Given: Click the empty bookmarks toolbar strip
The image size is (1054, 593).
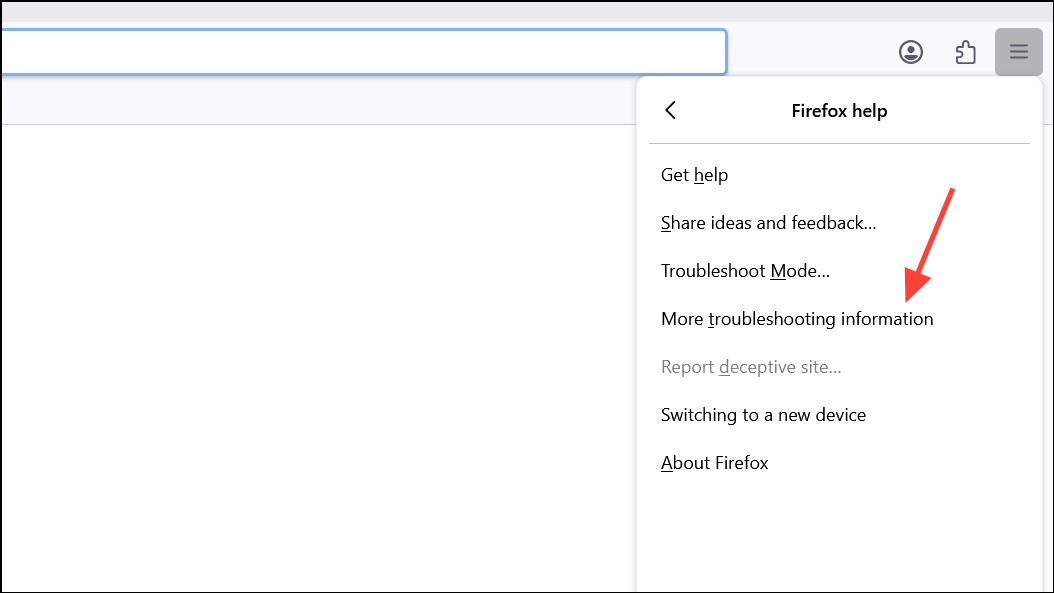Looking at the screenshot, I should pyautogui.click(x=300, y=104).
